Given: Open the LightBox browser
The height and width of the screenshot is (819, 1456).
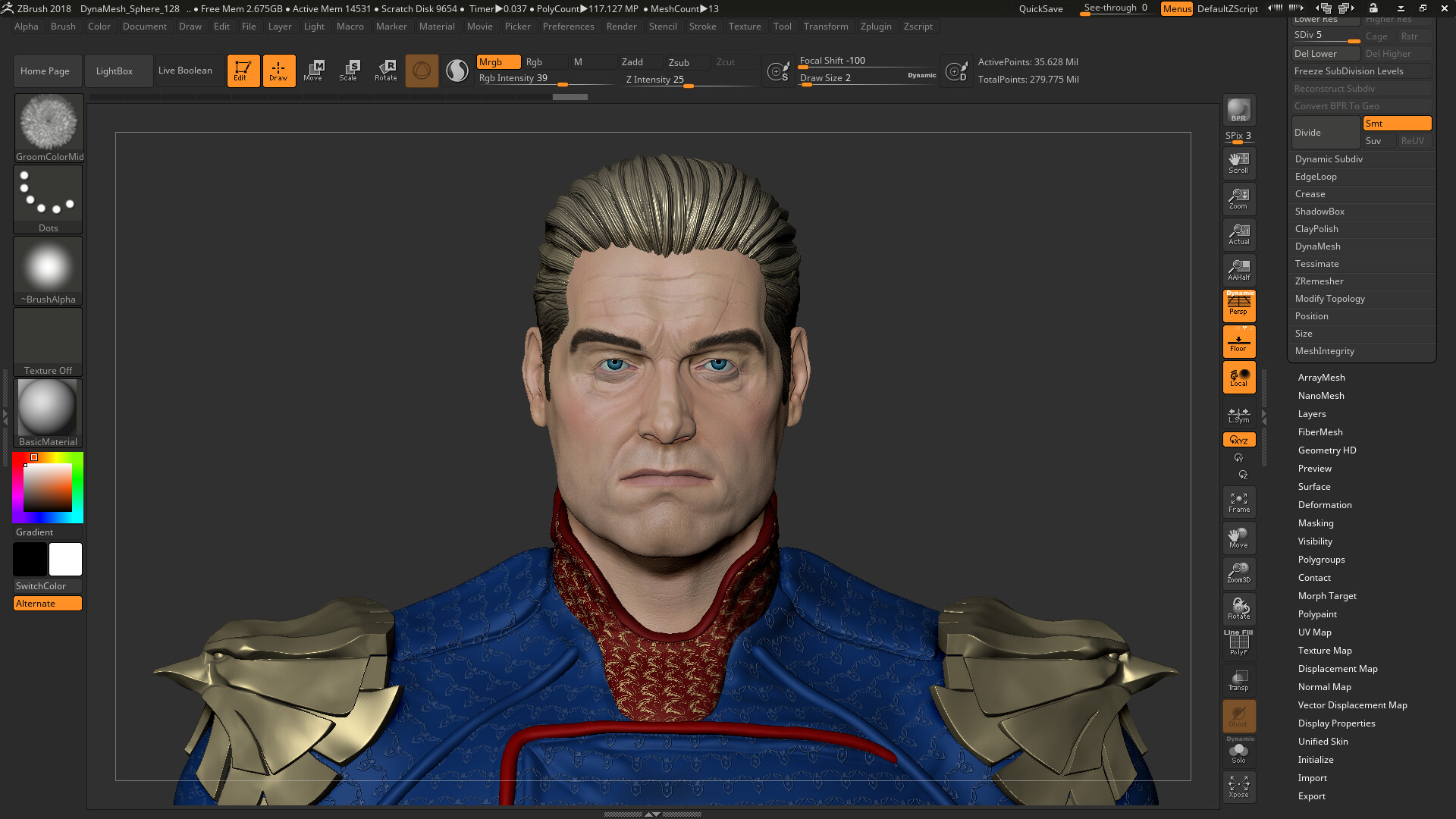Looking at the screenshot, I should [118, 71].
